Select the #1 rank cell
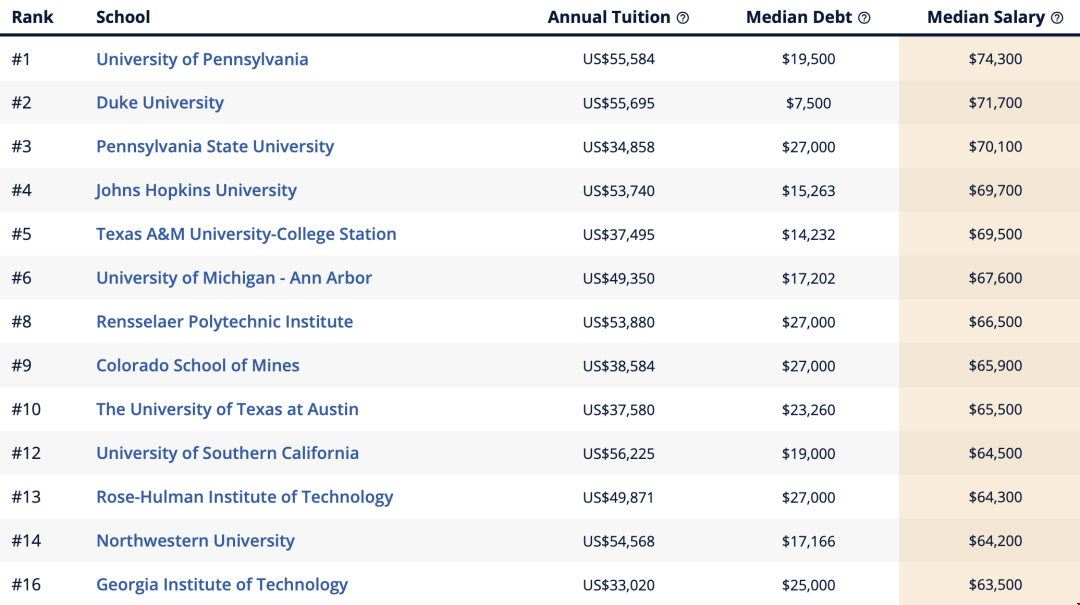This screenshot has width=1080, height=605. [21, 59]
